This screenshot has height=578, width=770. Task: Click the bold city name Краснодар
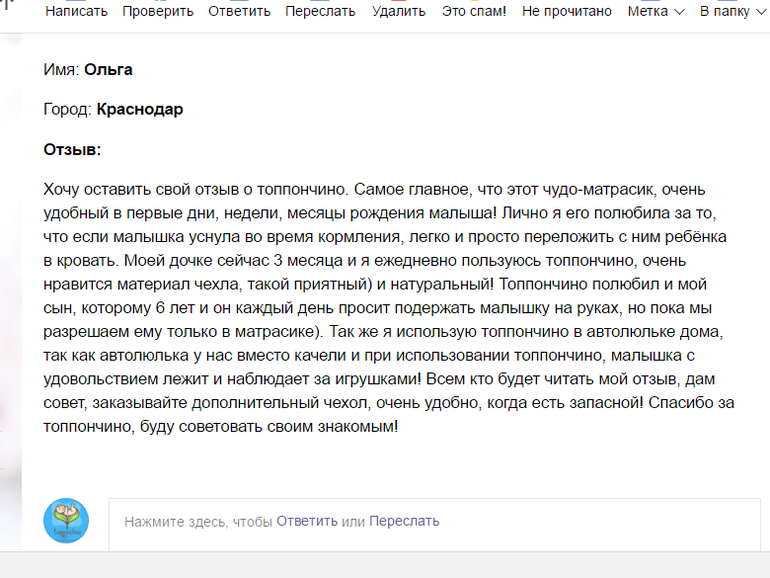139,109
